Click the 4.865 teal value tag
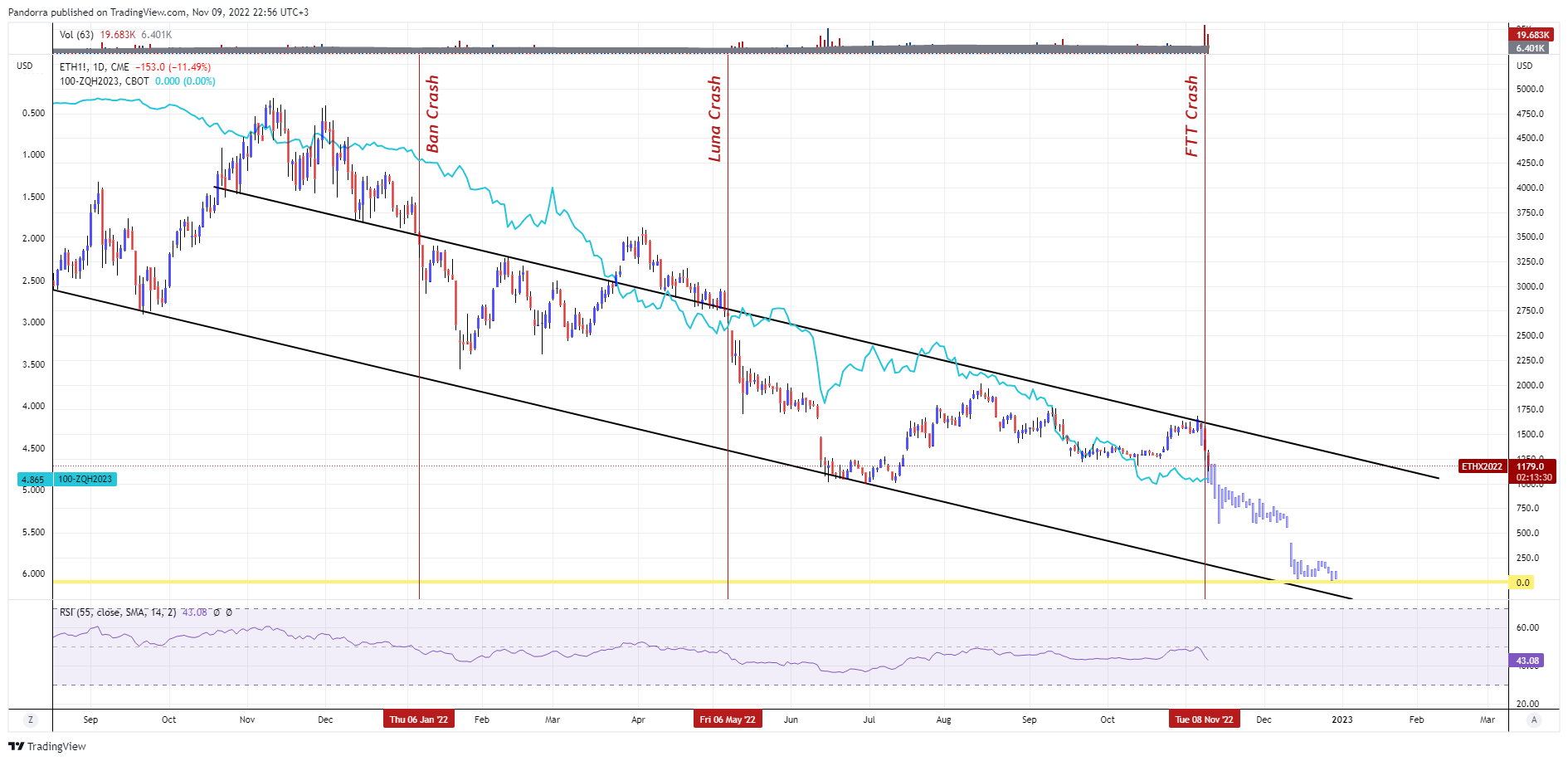 [x=33, y=480]
